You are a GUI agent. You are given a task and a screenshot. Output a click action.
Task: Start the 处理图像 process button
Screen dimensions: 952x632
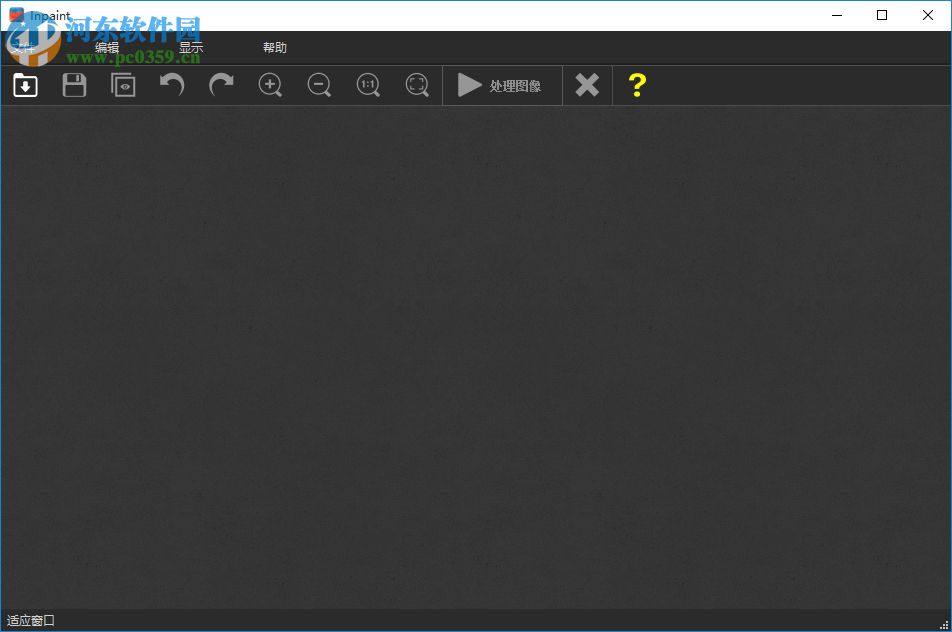point(502,86)
